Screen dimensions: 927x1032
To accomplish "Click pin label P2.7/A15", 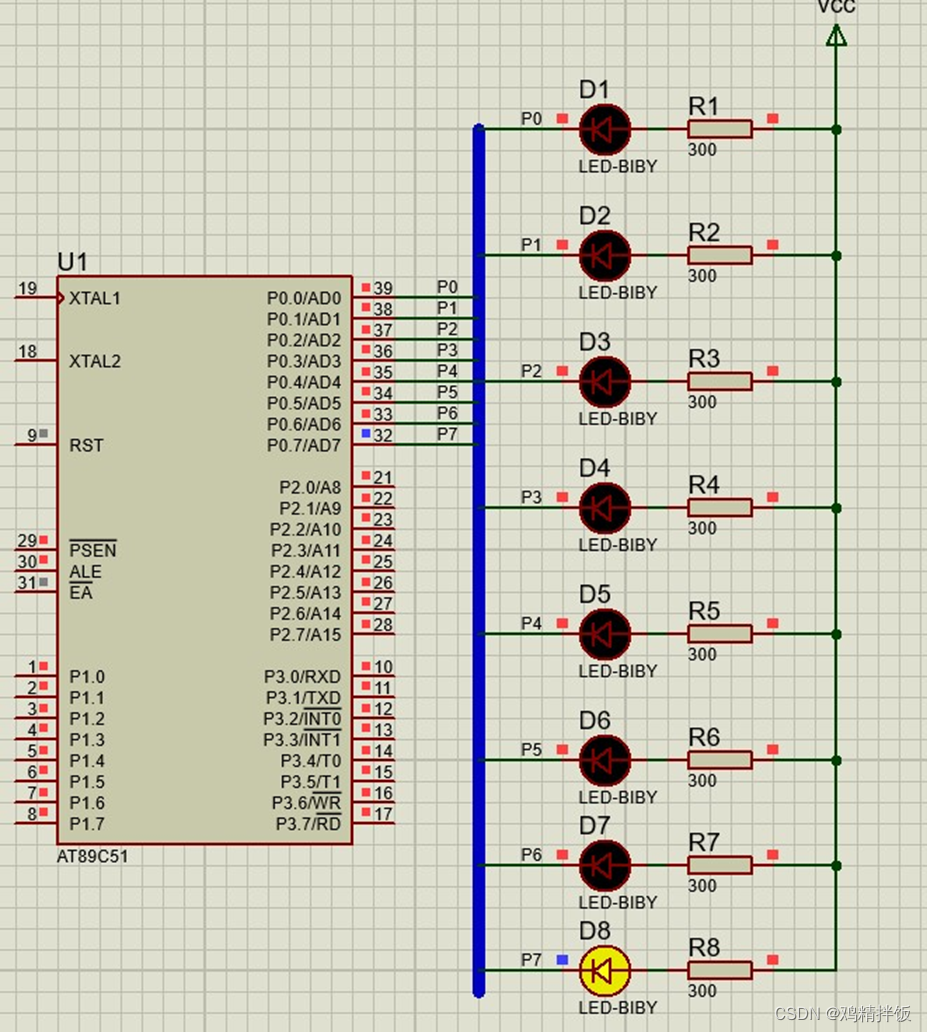I will [x=305, y=634].
